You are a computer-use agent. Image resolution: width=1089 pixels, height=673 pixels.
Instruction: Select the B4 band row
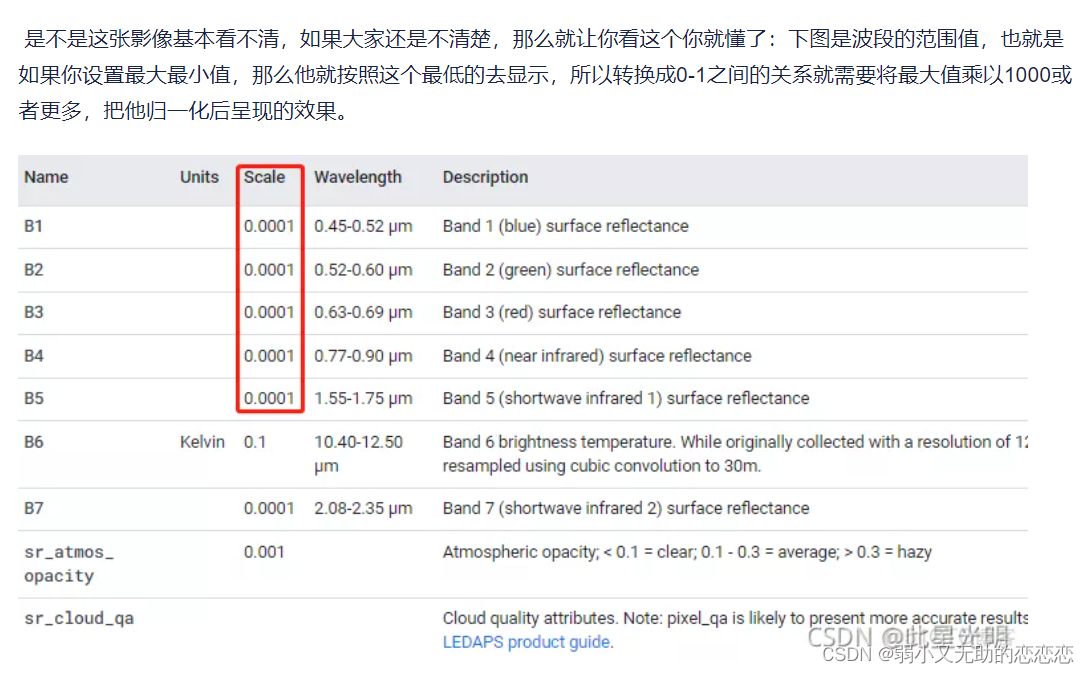coord(33,355)
